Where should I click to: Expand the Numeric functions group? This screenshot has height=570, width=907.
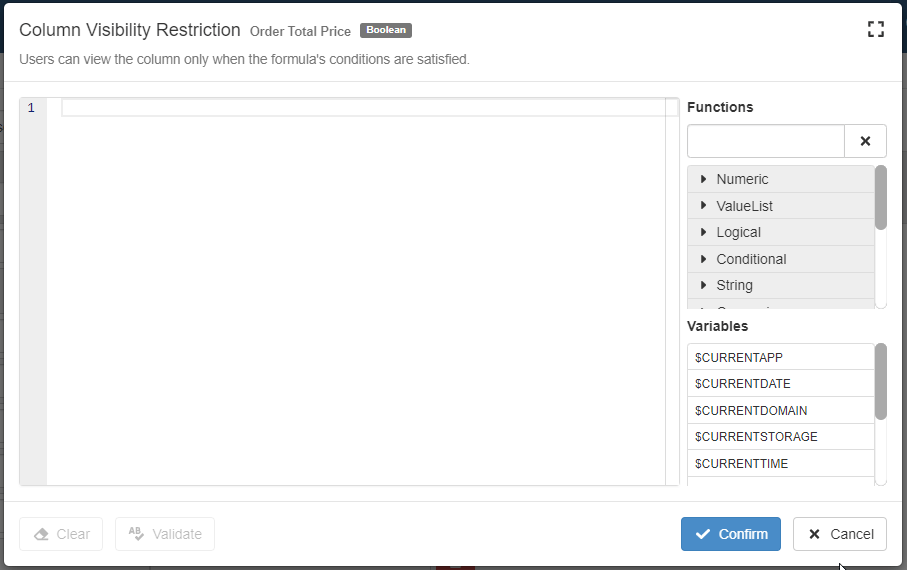pyautogui.click(x=742, y=179)
